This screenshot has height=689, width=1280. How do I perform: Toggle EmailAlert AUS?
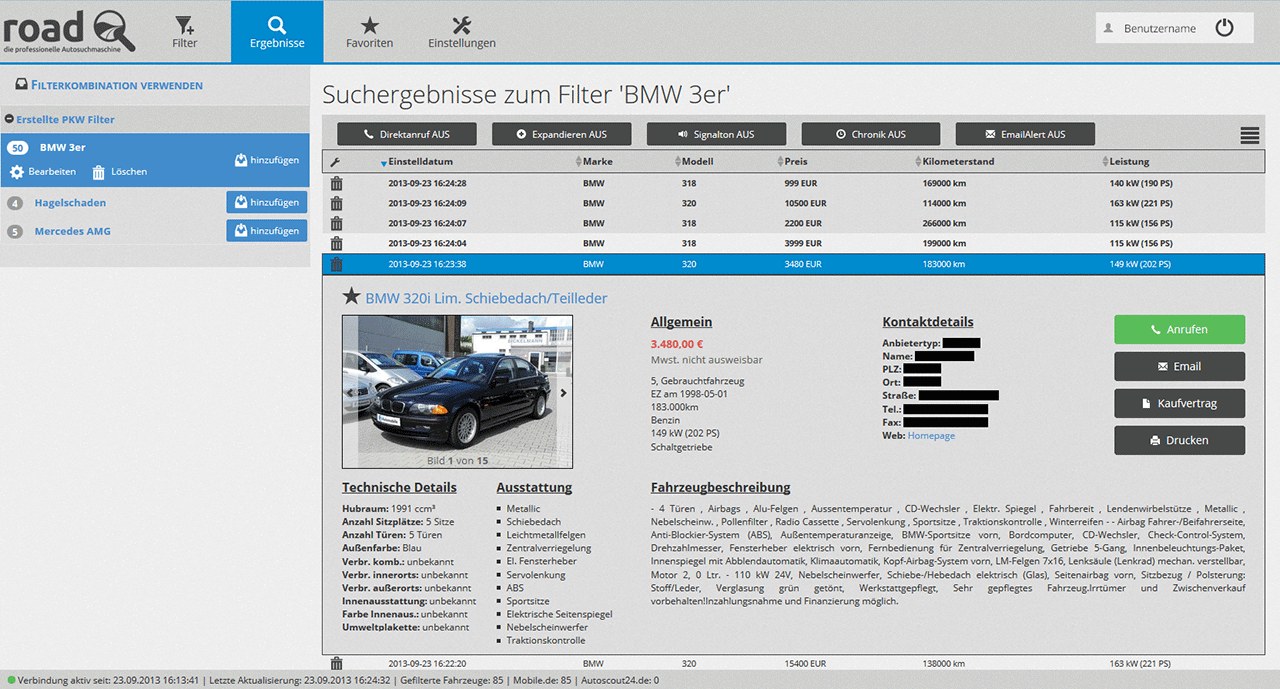coord(1025,134)
